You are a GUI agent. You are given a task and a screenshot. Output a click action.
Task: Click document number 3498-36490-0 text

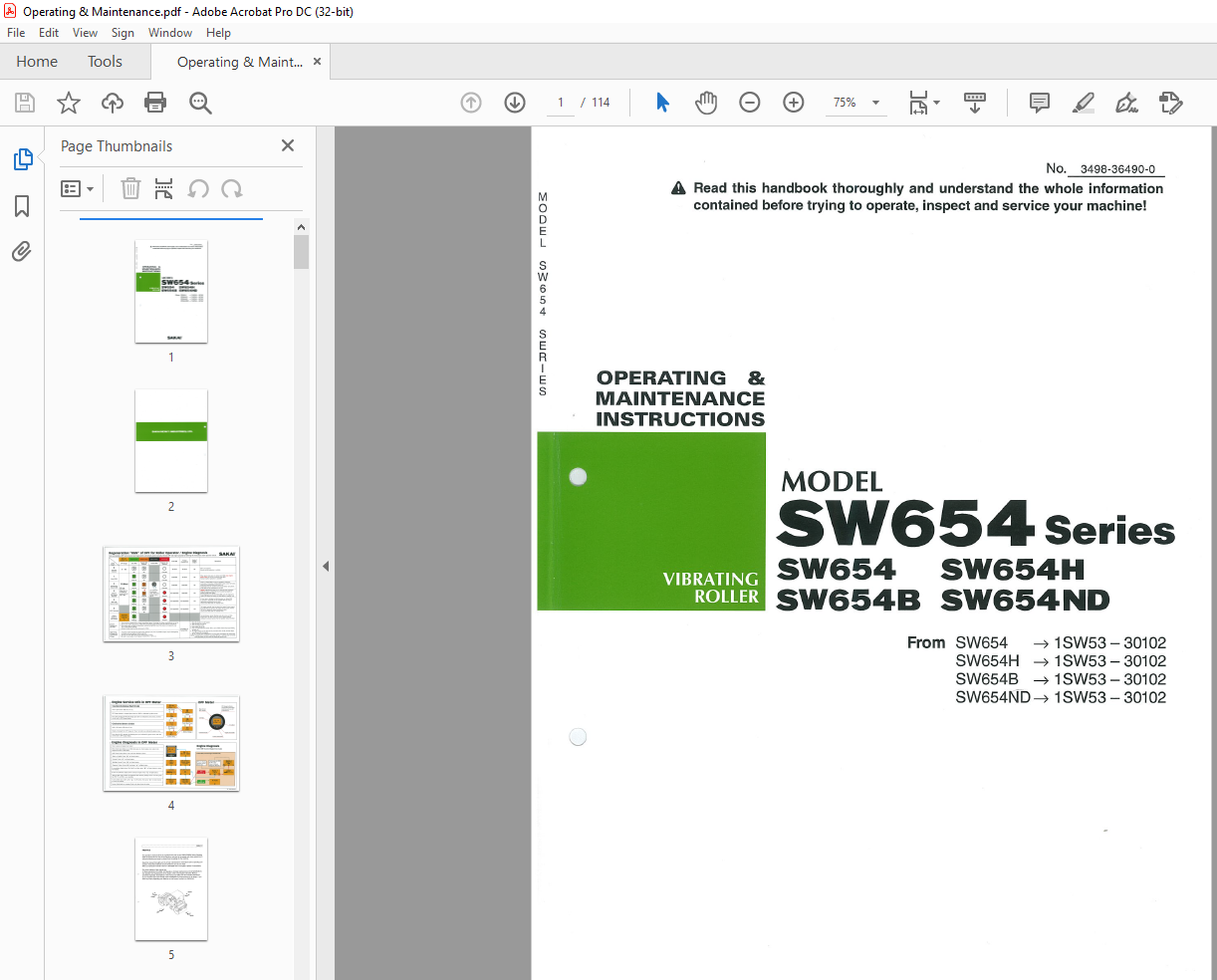click(1117, 169)
